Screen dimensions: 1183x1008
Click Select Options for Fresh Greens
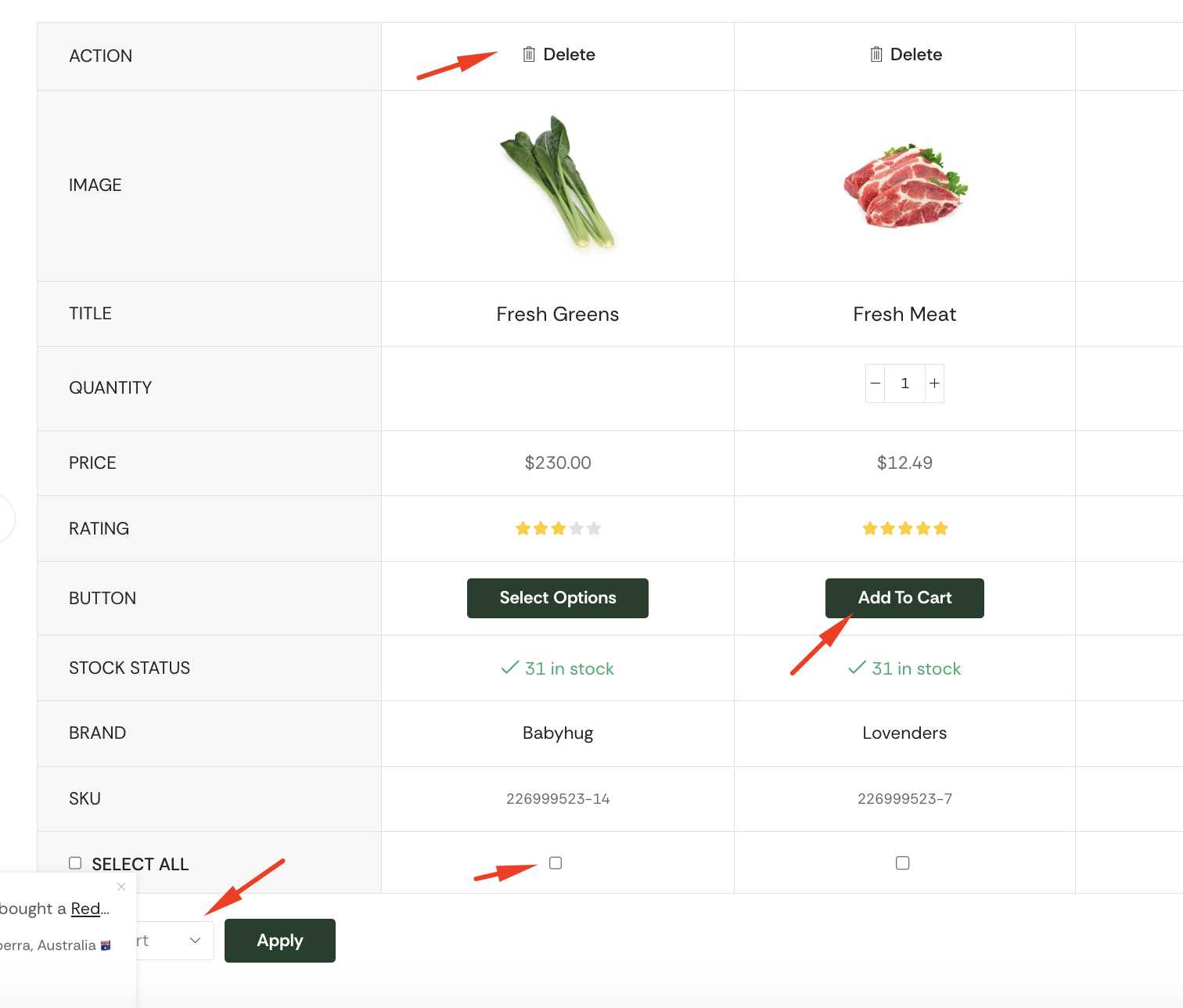pyautogui.click(x=558, y=598)
